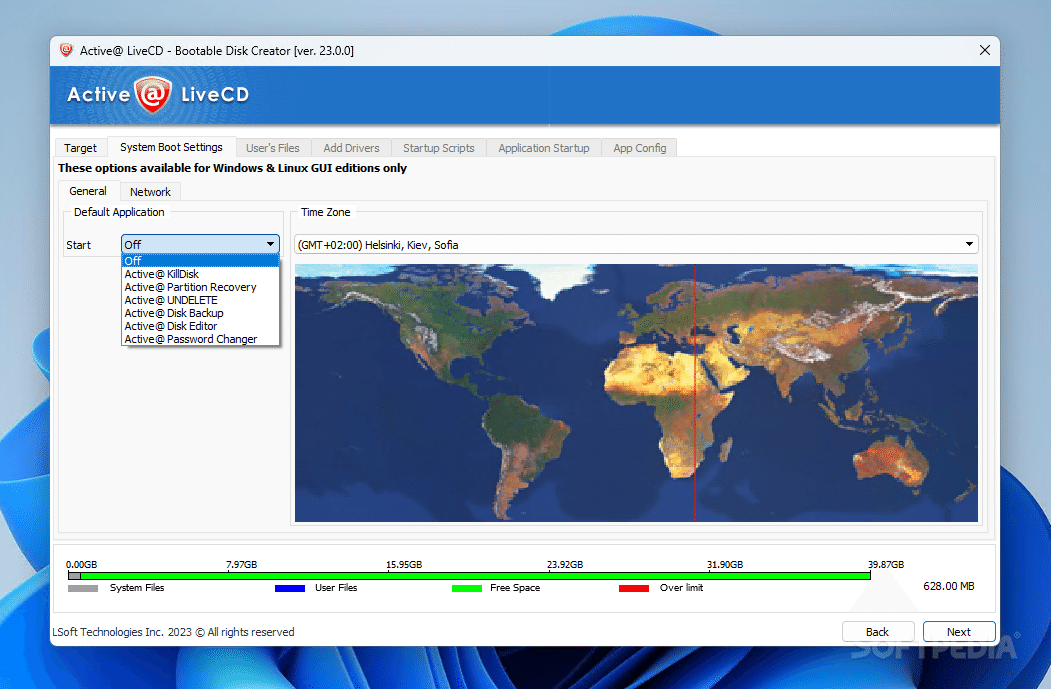Open the Startup Scripts tab

pyautogui.click(x=438, y=147)
